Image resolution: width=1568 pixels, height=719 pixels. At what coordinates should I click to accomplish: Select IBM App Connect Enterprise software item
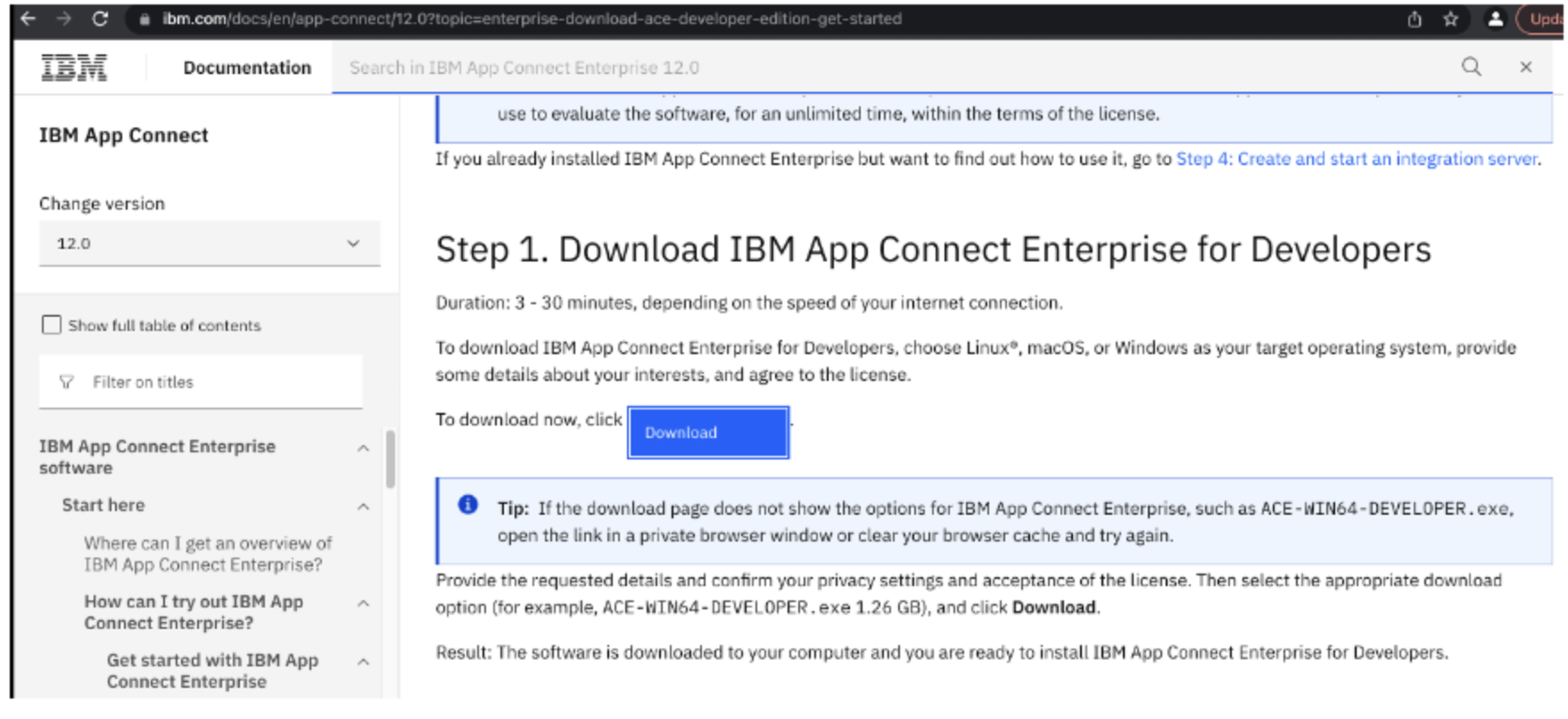(157, 457)
